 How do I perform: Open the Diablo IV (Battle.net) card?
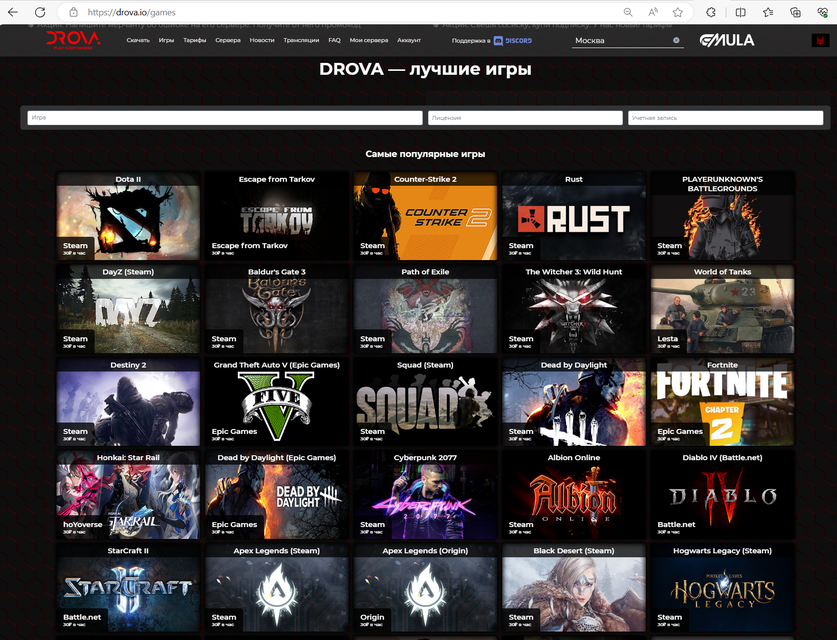tap(722, 494)
